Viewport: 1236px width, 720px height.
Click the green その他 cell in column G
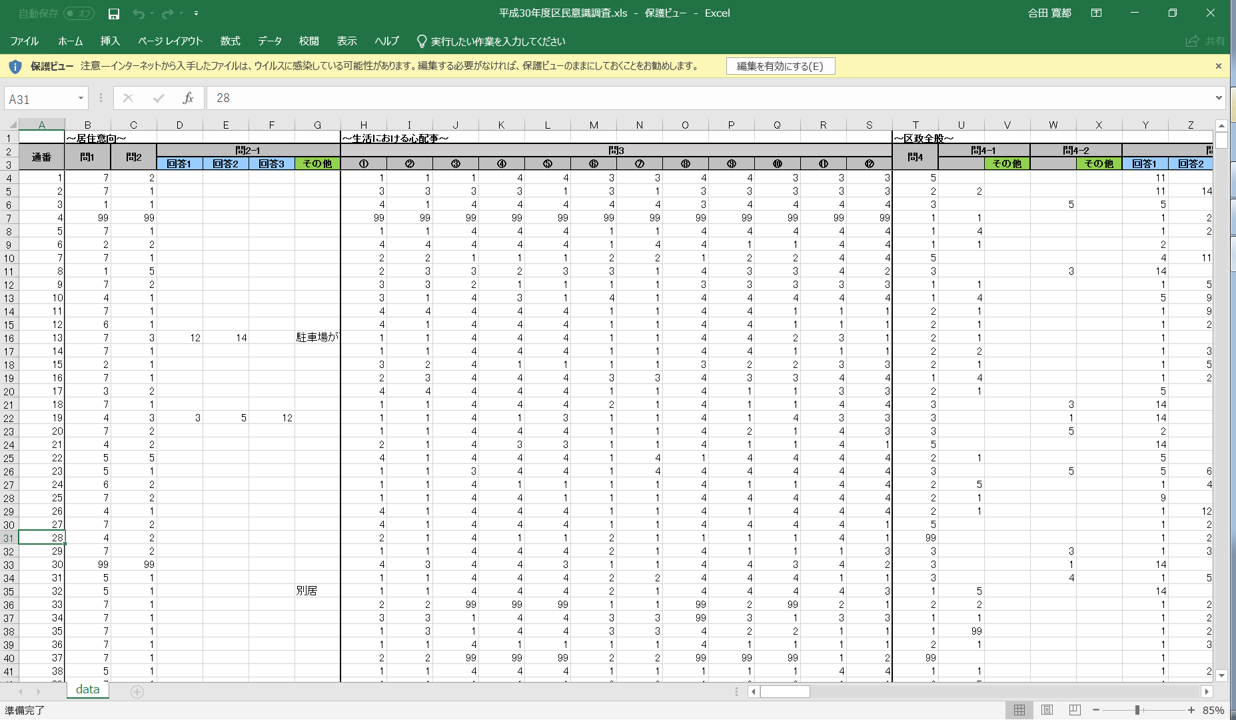point(317,164)
